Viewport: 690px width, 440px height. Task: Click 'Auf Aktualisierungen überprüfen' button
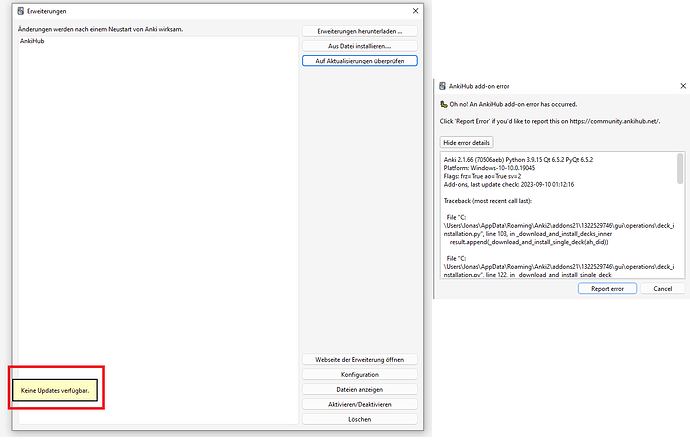point(360,61)
